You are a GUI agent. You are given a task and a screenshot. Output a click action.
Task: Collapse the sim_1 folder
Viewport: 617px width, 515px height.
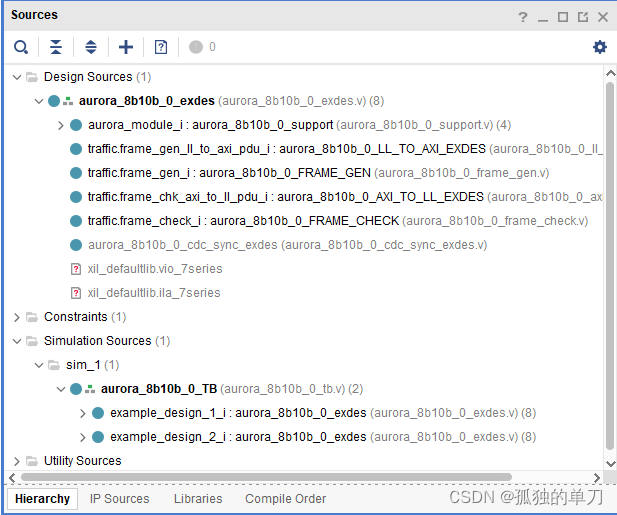39,365
